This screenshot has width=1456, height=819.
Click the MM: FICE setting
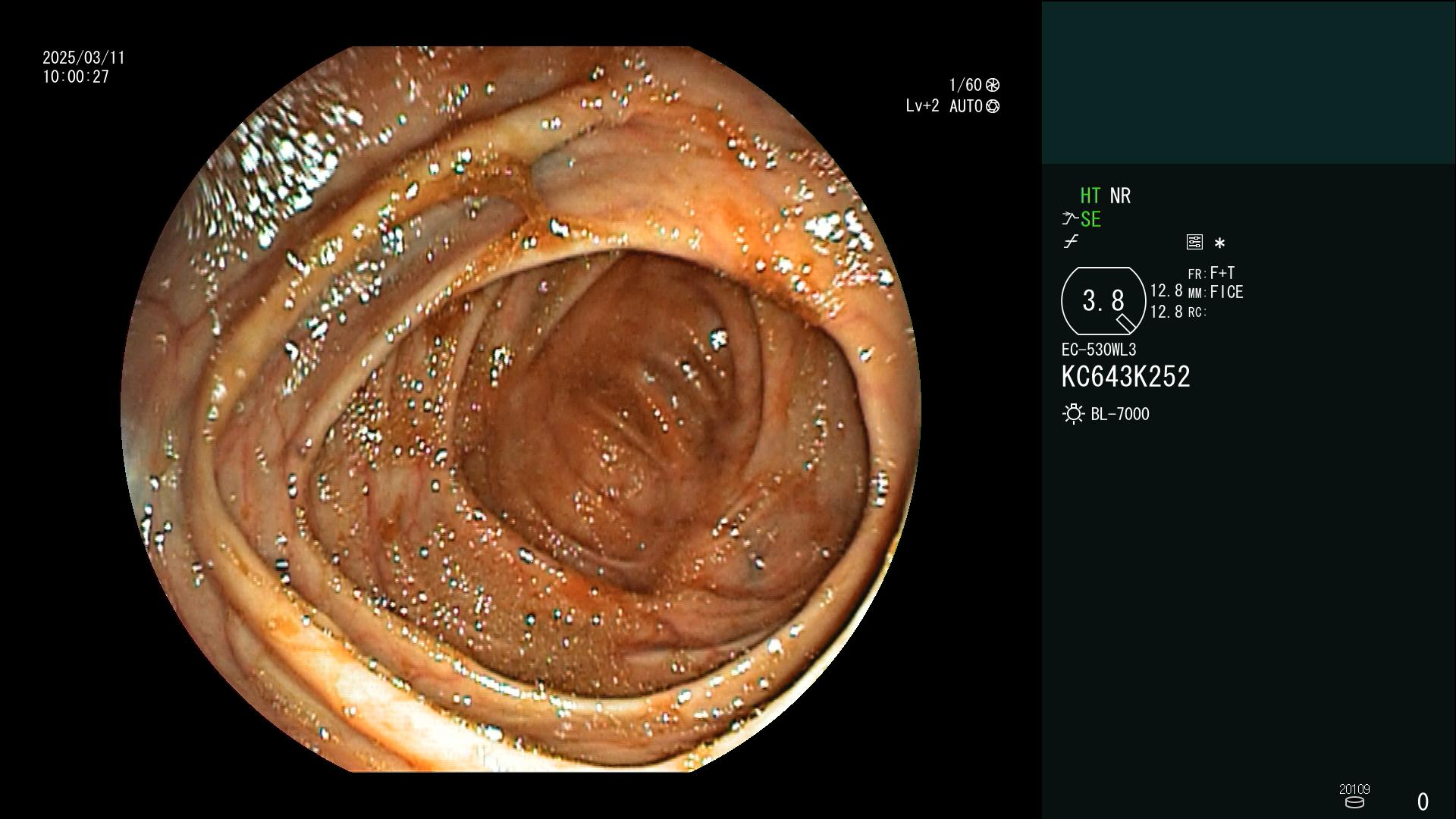click(x=1216, y=292)
